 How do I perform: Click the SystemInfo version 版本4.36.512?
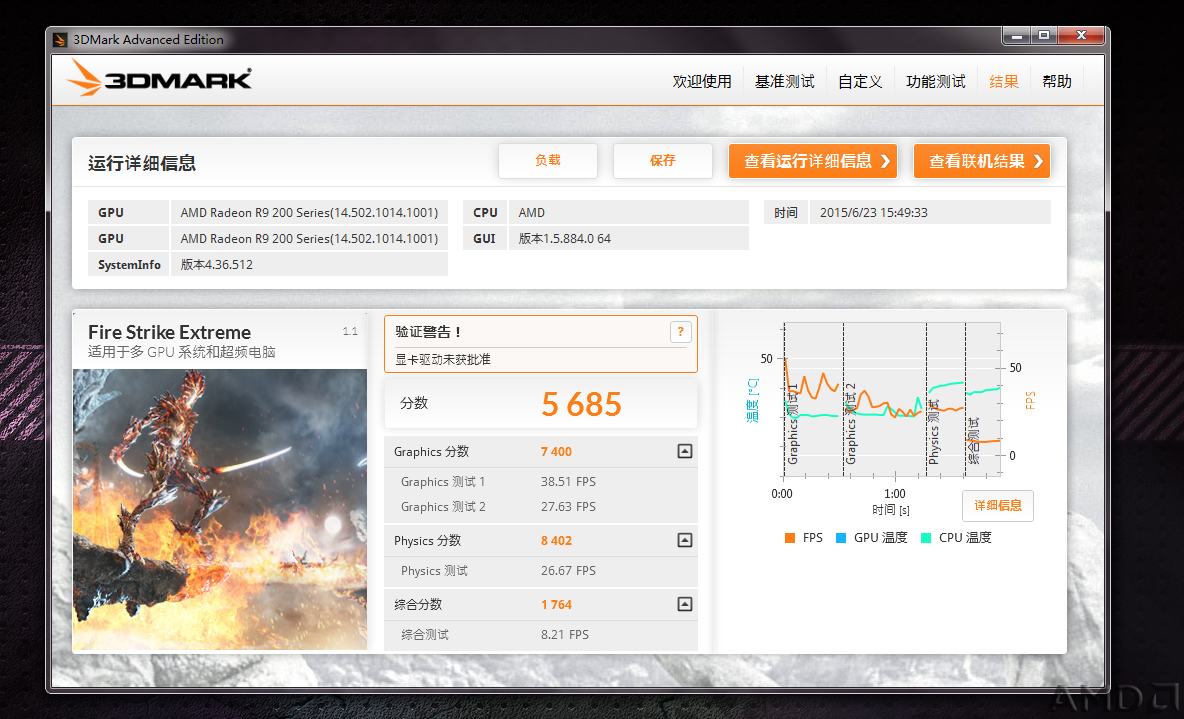point(217,265)
